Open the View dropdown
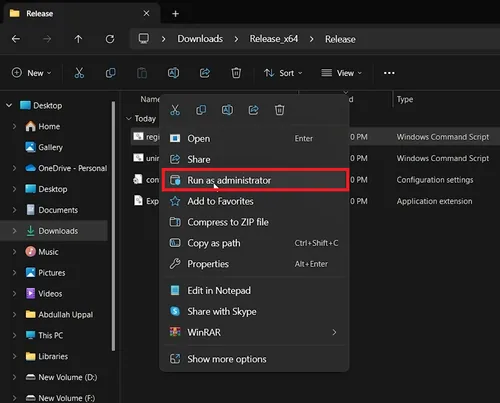The width and height of the screenshot is (500, 403). coord(341,73)
